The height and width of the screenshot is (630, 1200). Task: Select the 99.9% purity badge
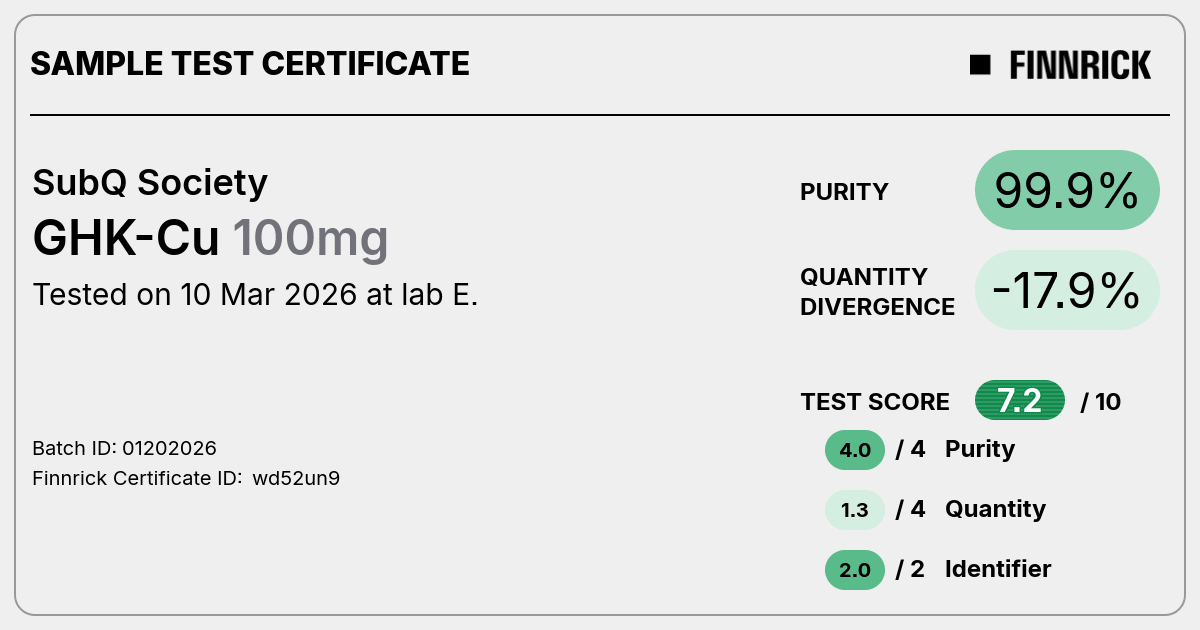[1067, 190]
